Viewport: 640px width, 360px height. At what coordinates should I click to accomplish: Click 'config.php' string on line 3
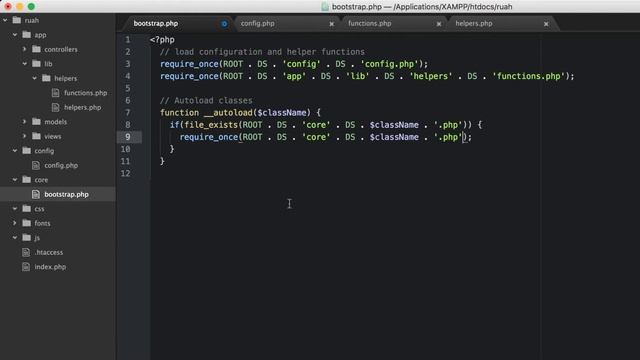click(x=389, y=64)
